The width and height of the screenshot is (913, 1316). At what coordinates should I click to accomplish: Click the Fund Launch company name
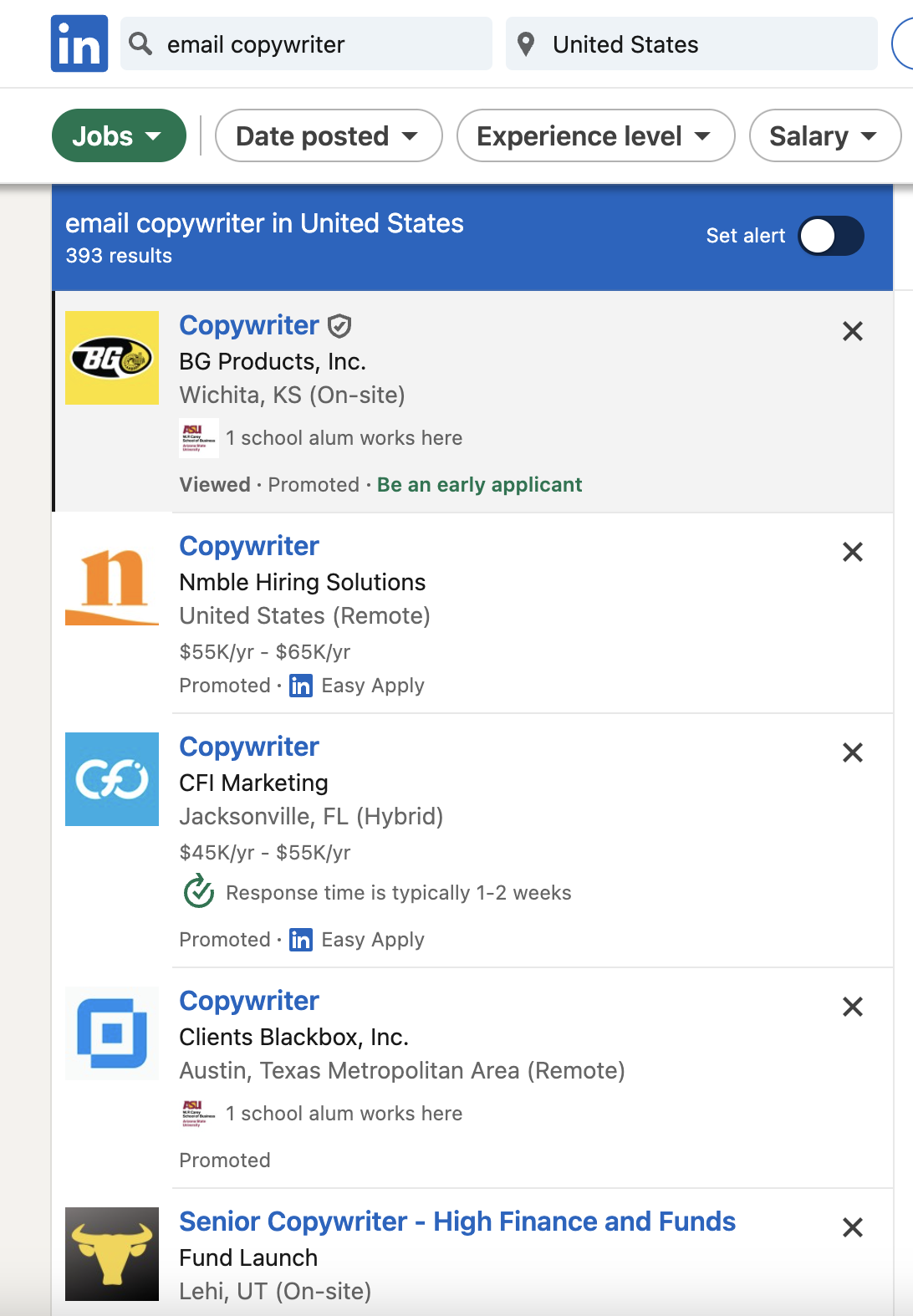[x=248, y=1257]
